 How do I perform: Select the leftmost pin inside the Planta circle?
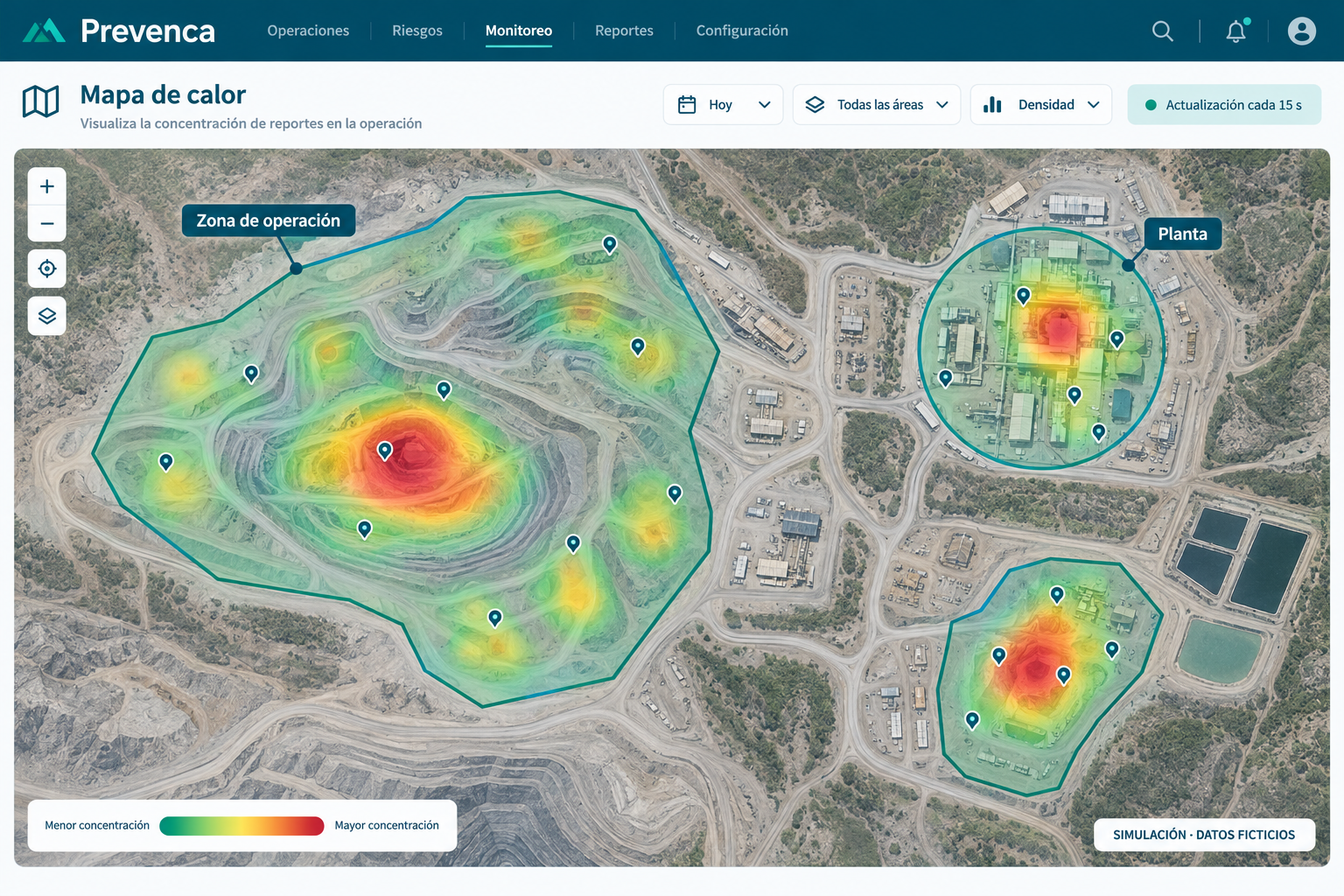pyautogui.click(x=946, y=379)
